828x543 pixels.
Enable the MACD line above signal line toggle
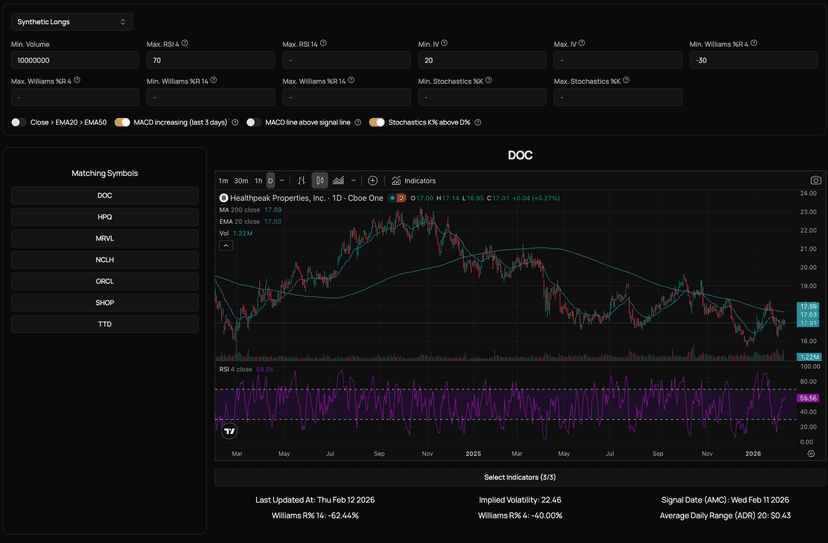coord(254,123)
